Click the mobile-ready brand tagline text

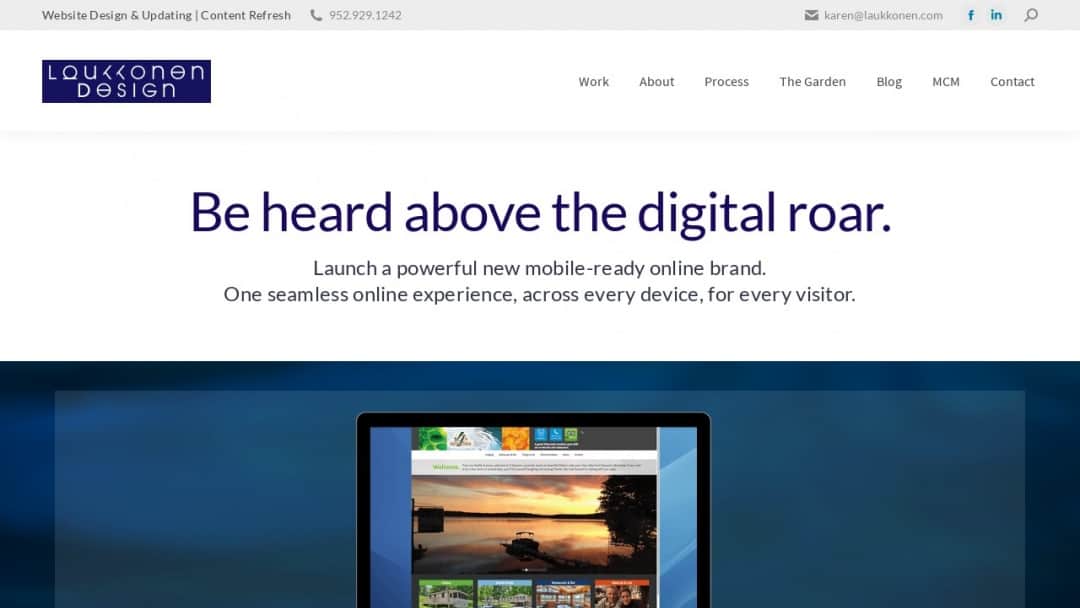(539, 280)
